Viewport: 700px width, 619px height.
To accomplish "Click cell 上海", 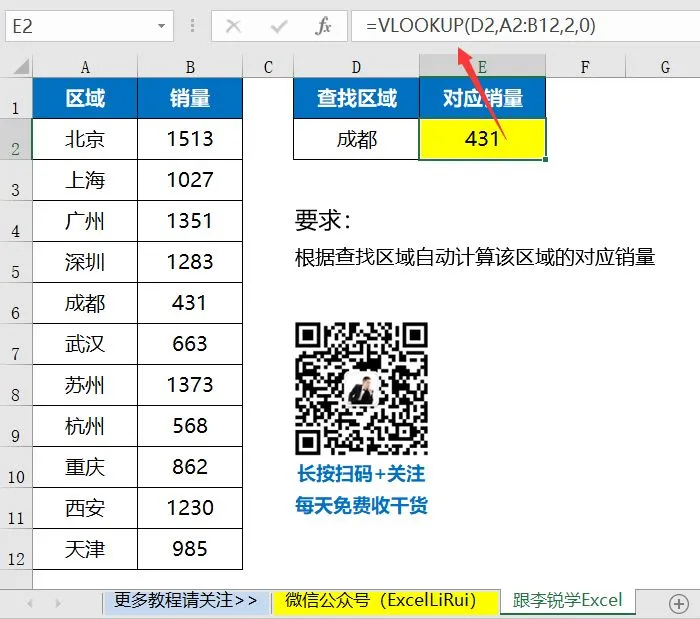I will pos(85,180).
